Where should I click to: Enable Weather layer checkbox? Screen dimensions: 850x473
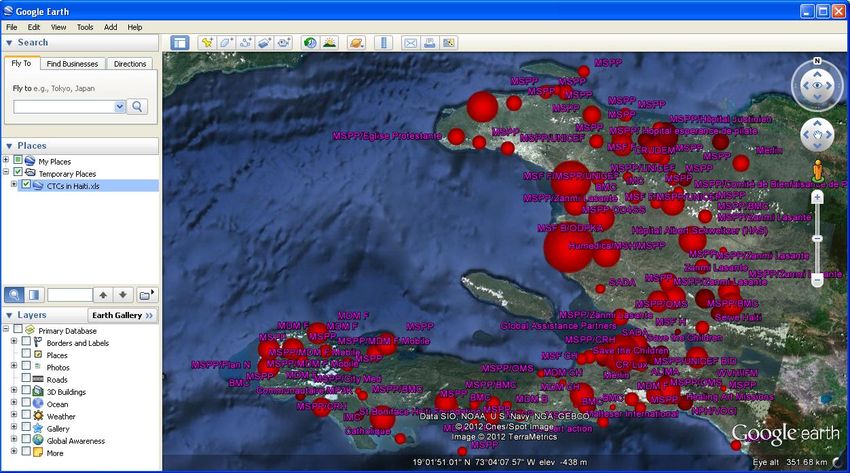pyautogui.click(x=26, y=415)
